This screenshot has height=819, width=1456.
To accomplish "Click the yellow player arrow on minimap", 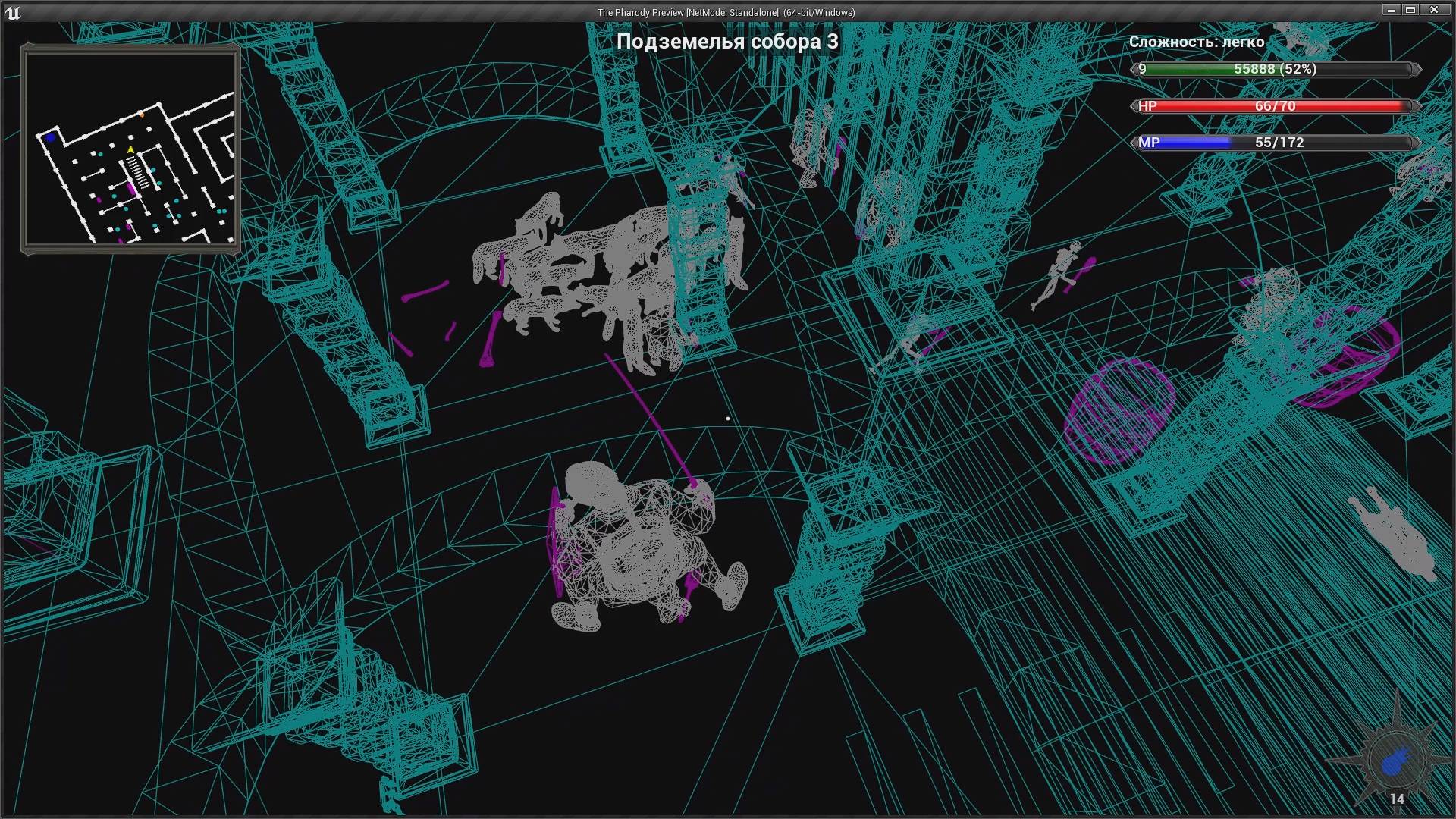I will [x=130, y=151].
